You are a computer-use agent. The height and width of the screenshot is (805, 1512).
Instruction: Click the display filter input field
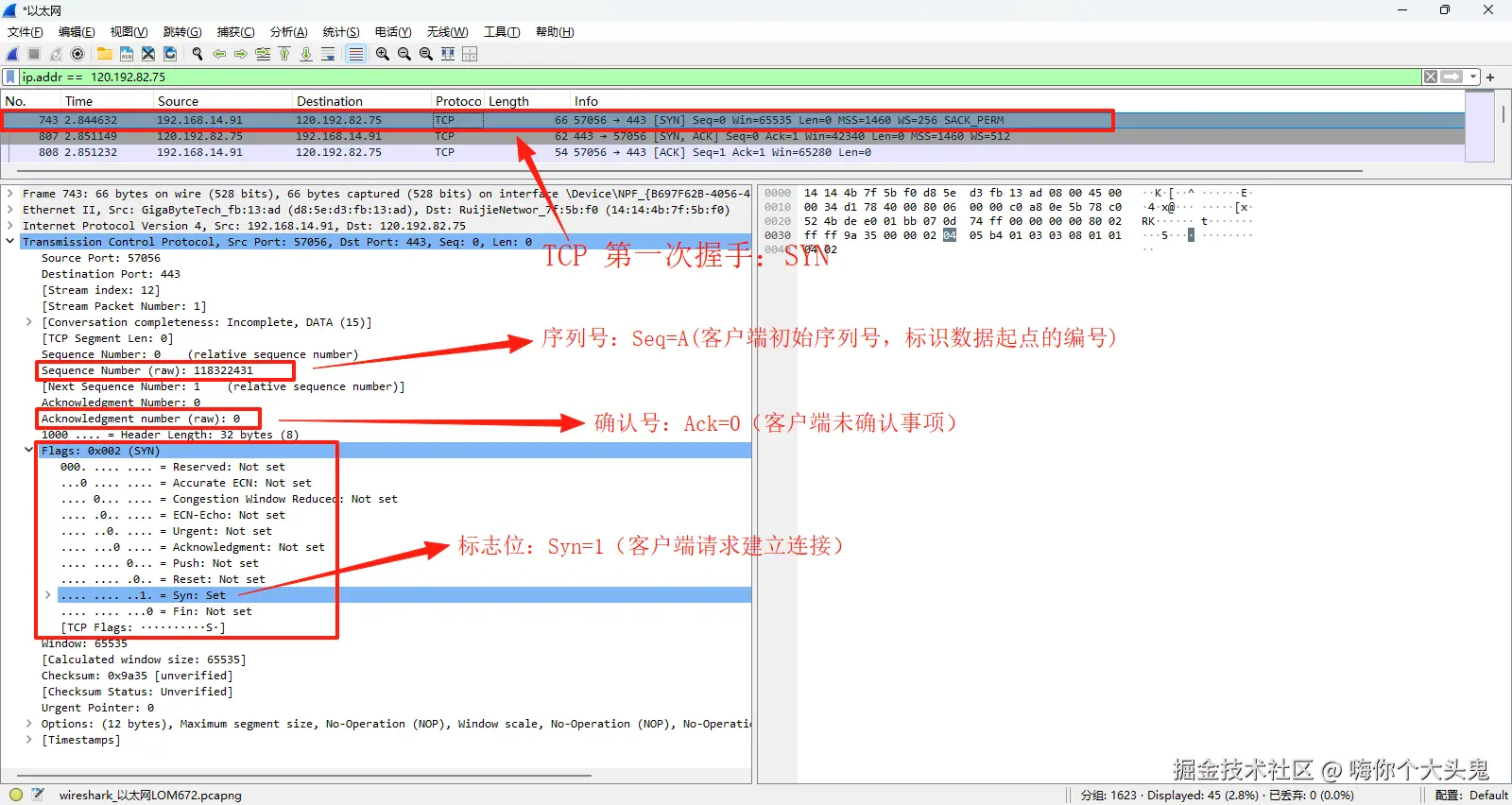click(718, 77)
